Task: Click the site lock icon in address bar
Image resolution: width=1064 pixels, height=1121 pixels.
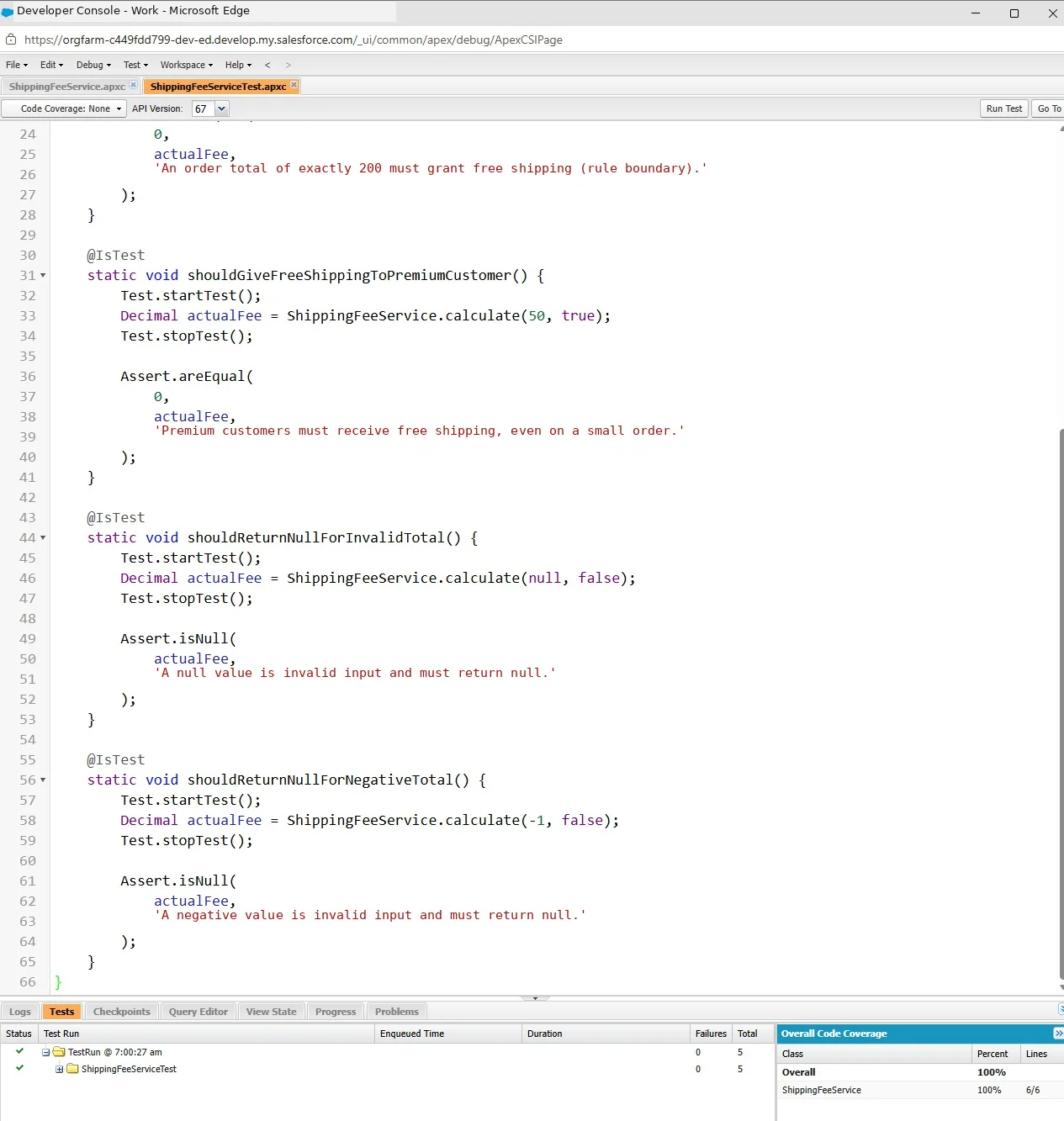Action: pyautogui.click(x=11, y=40)
